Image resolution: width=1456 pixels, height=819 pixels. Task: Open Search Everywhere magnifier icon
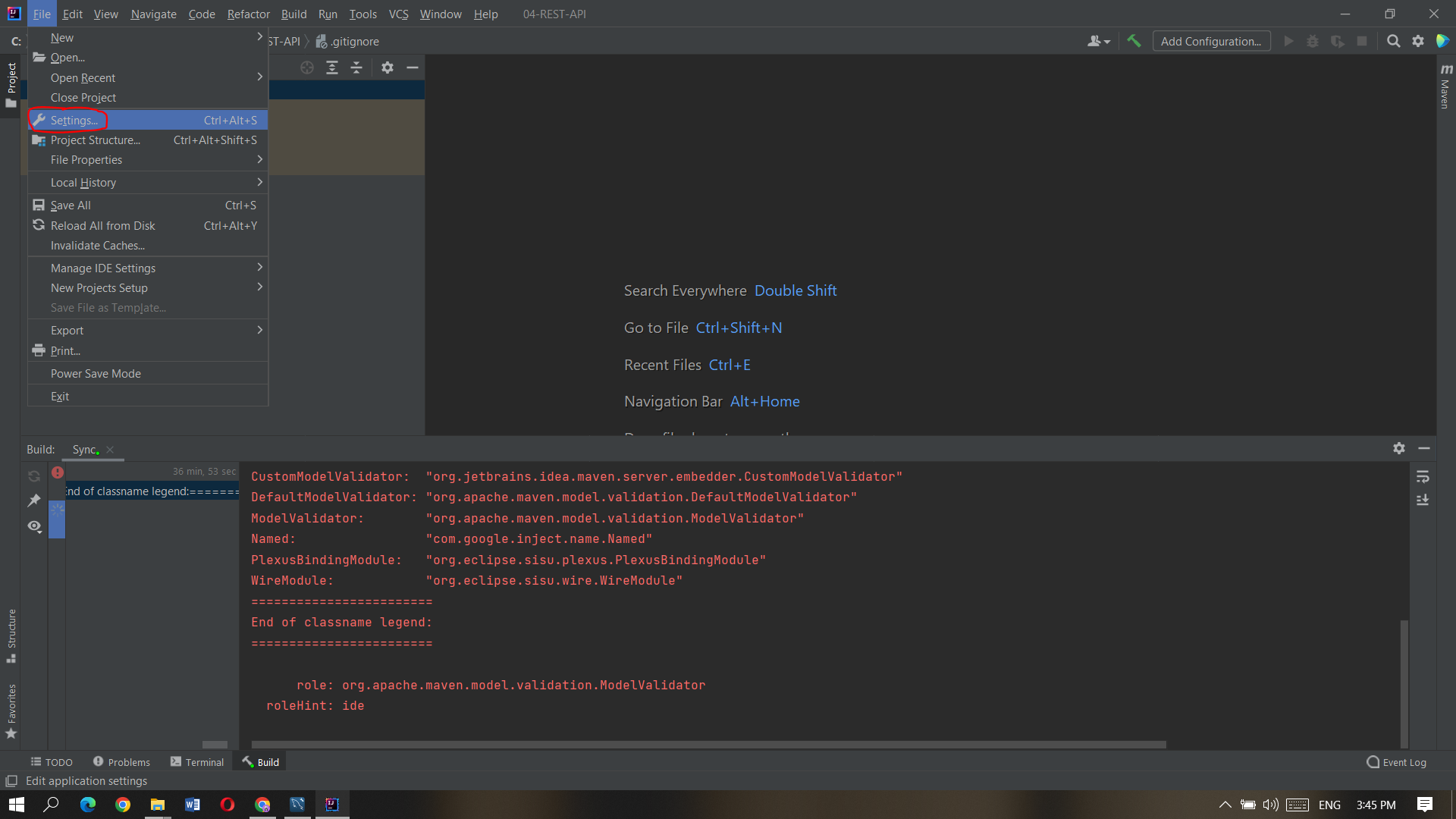point(1393,41)
